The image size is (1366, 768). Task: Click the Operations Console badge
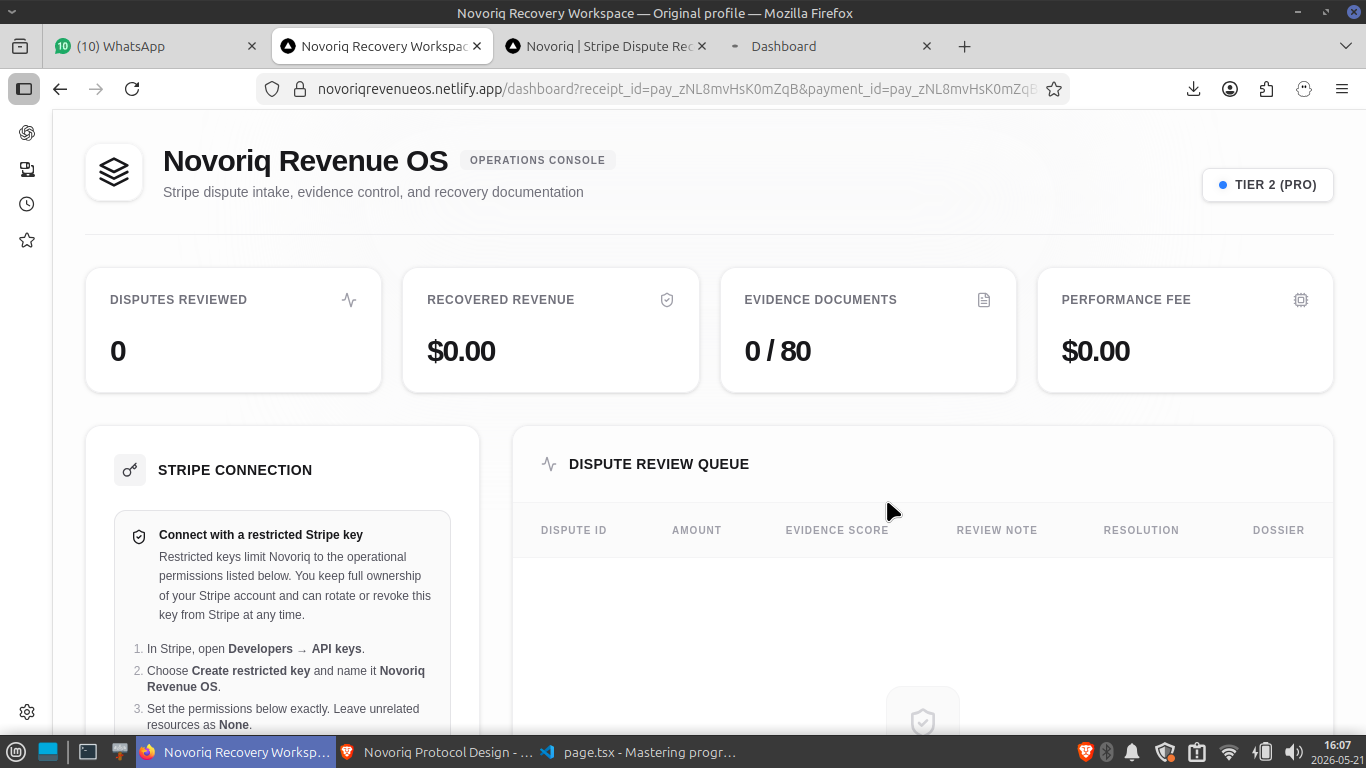(x=537, y=160)
